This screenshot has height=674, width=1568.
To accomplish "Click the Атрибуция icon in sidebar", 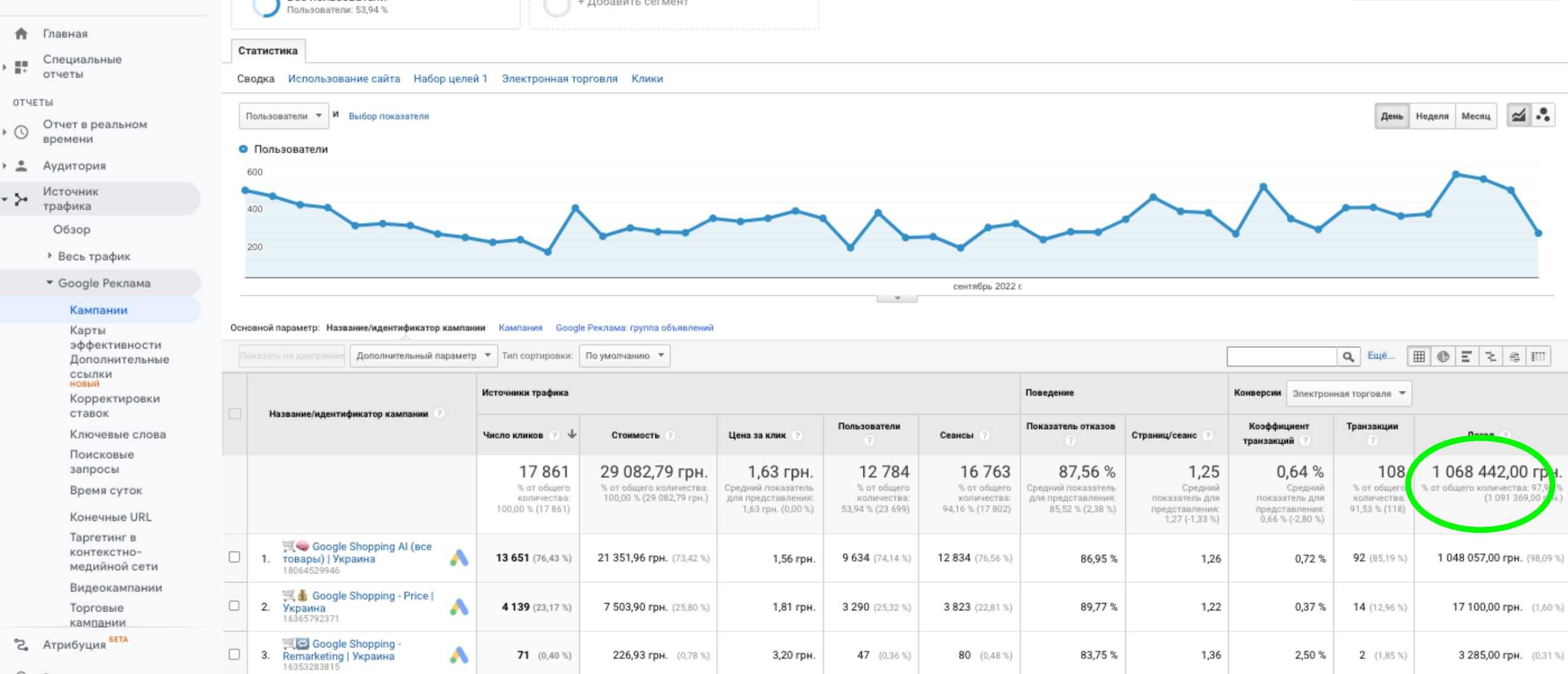I will 21,644.
